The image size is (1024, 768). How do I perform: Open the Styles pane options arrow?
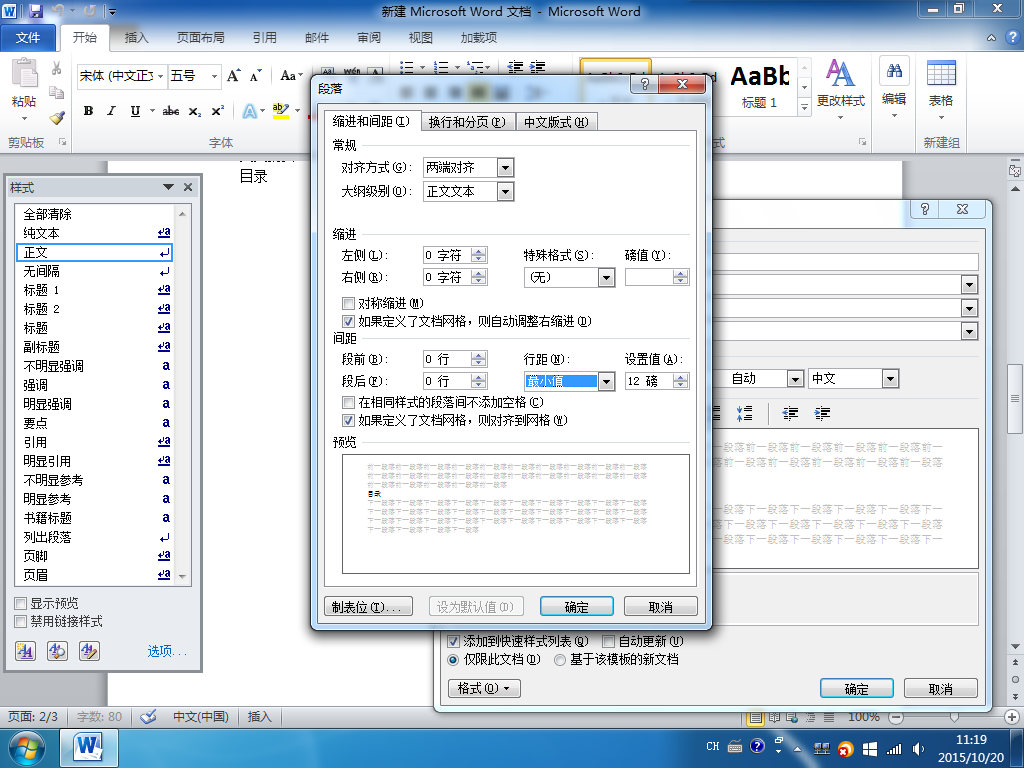168,187
